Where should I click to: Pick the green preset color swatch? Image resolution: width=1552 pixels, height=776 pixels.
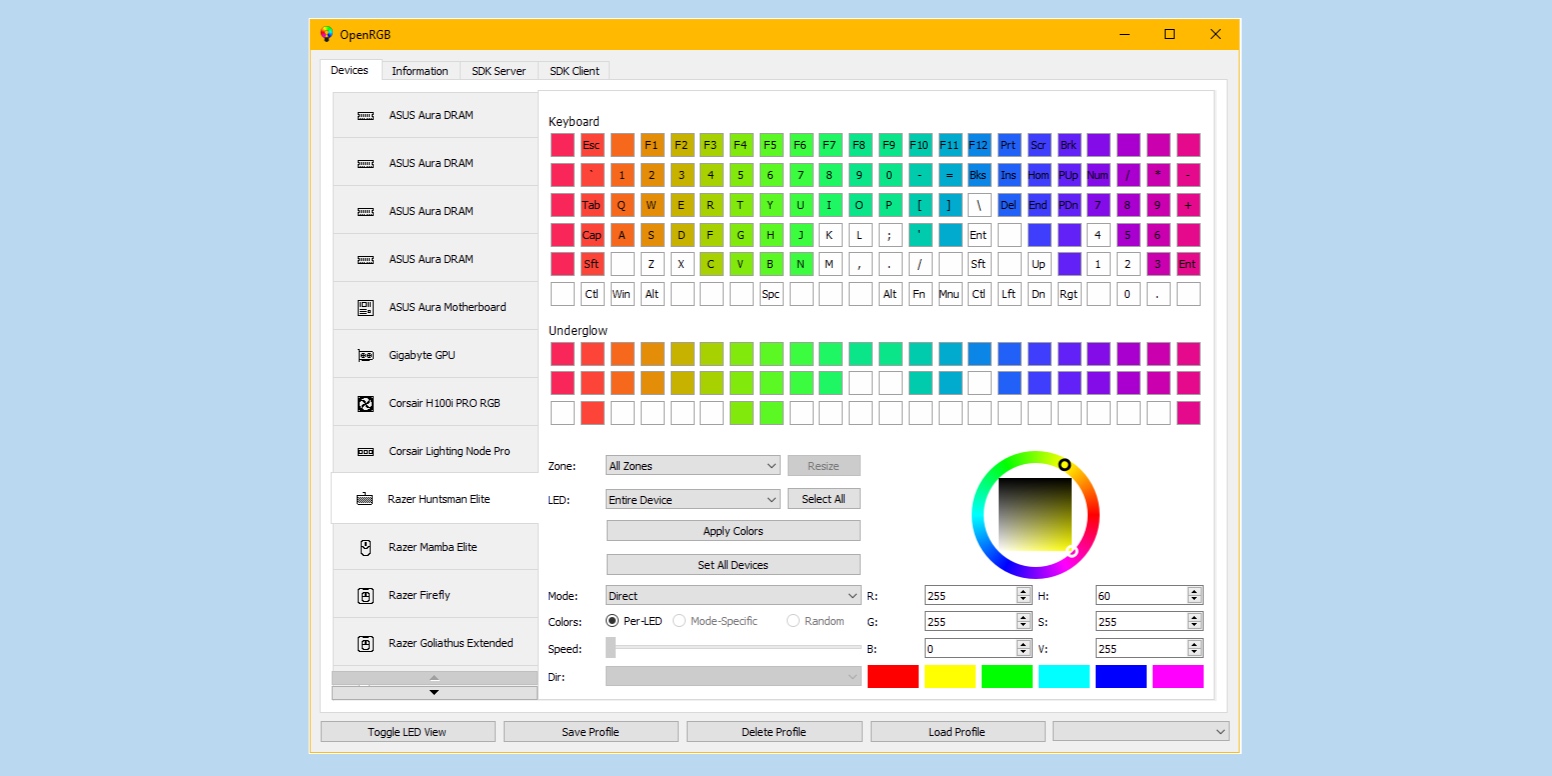click(1007, 677)
